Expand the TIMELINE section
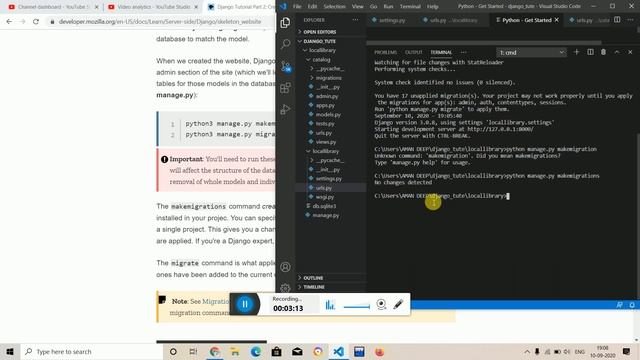The image size is (640, 360). pos(314,287)
